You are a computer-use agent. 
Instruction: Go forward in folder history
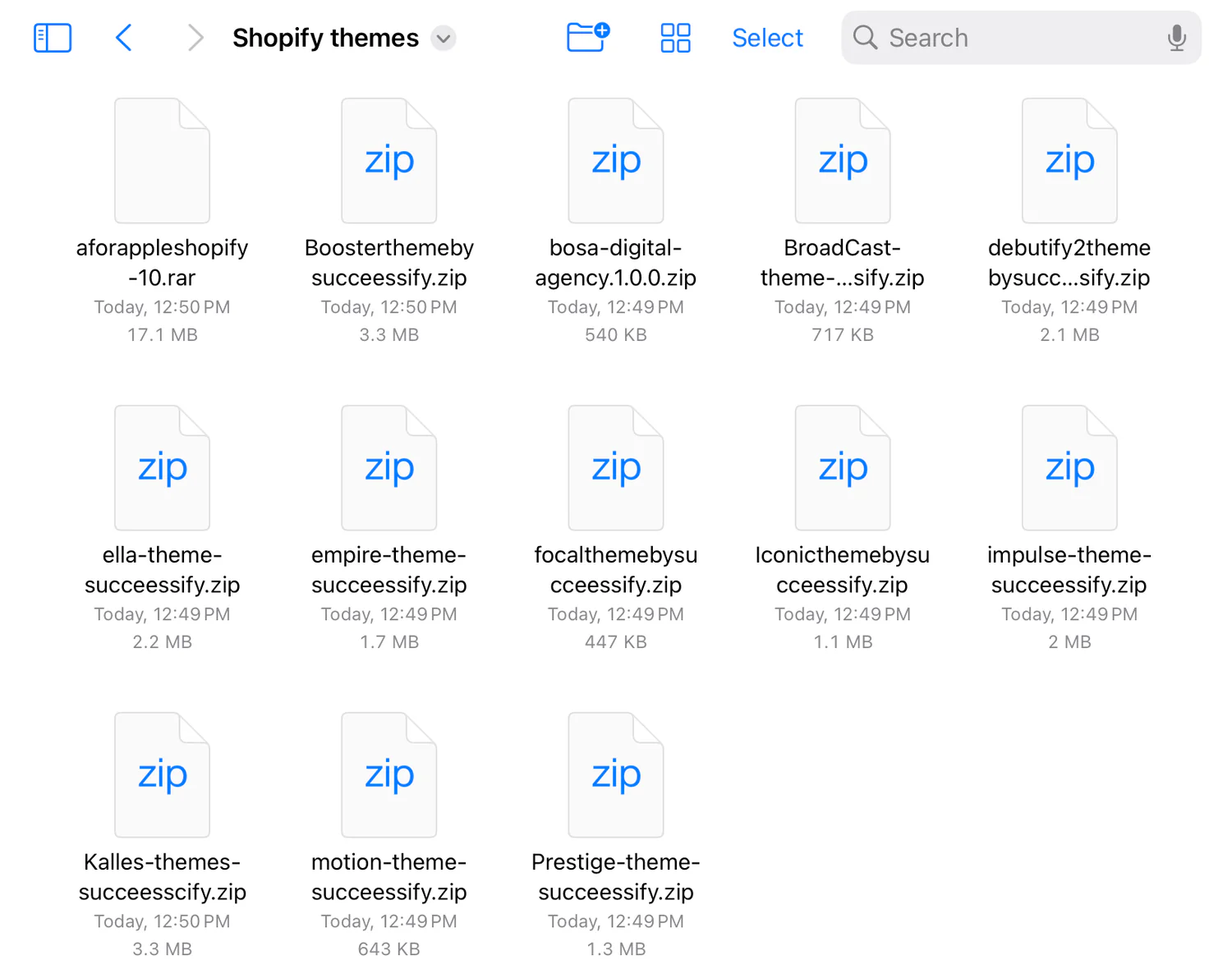click(x=195, y=38)
